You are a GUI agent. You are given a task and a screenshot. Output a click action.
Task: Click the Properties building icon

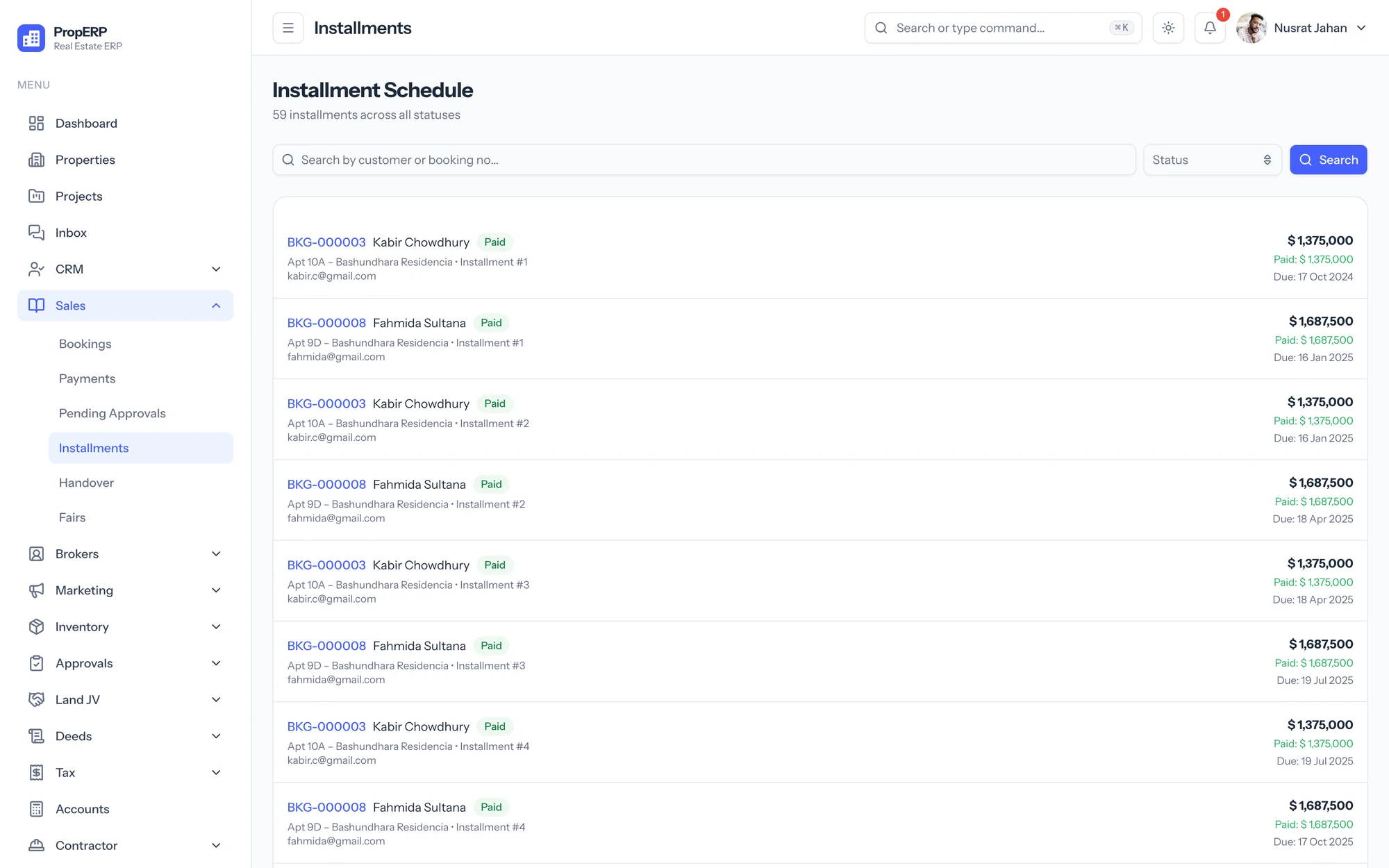point(36,160)
